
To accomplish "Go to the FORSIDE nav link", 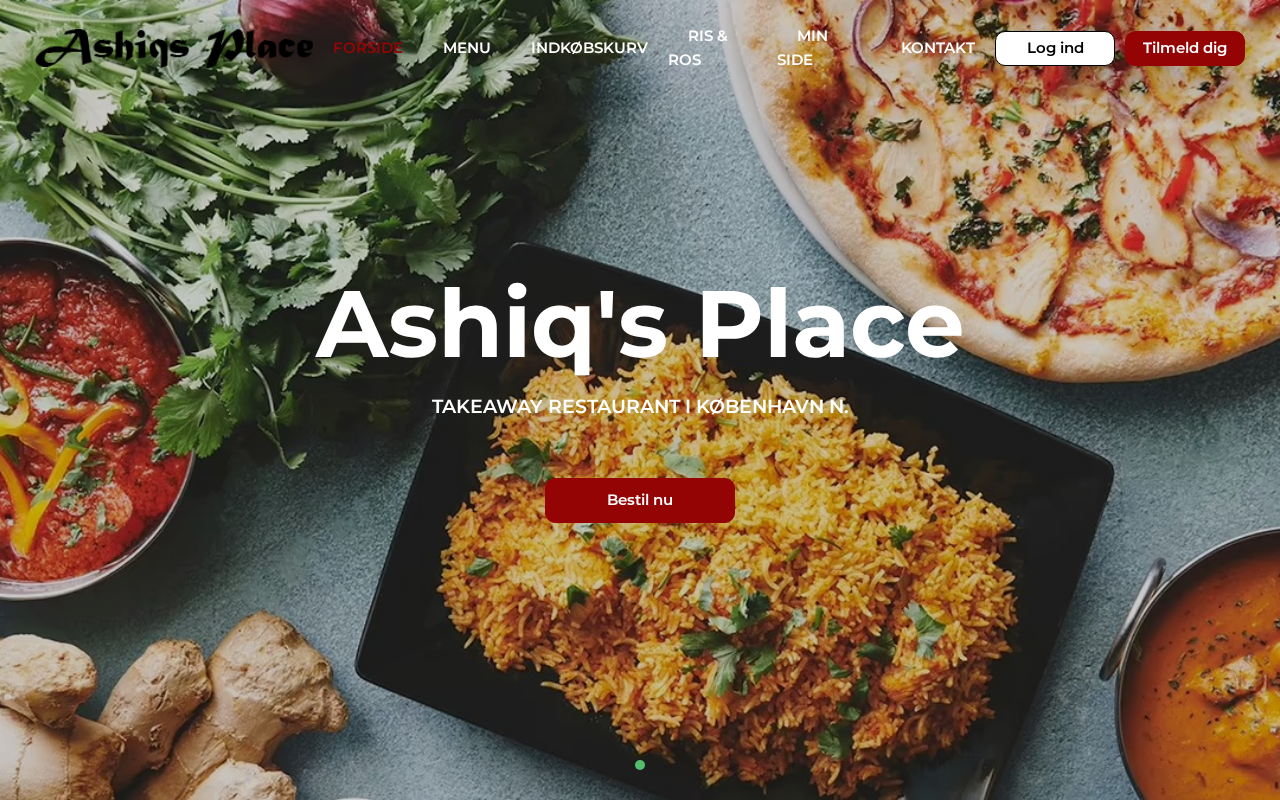I will click(x=367, y=48).
